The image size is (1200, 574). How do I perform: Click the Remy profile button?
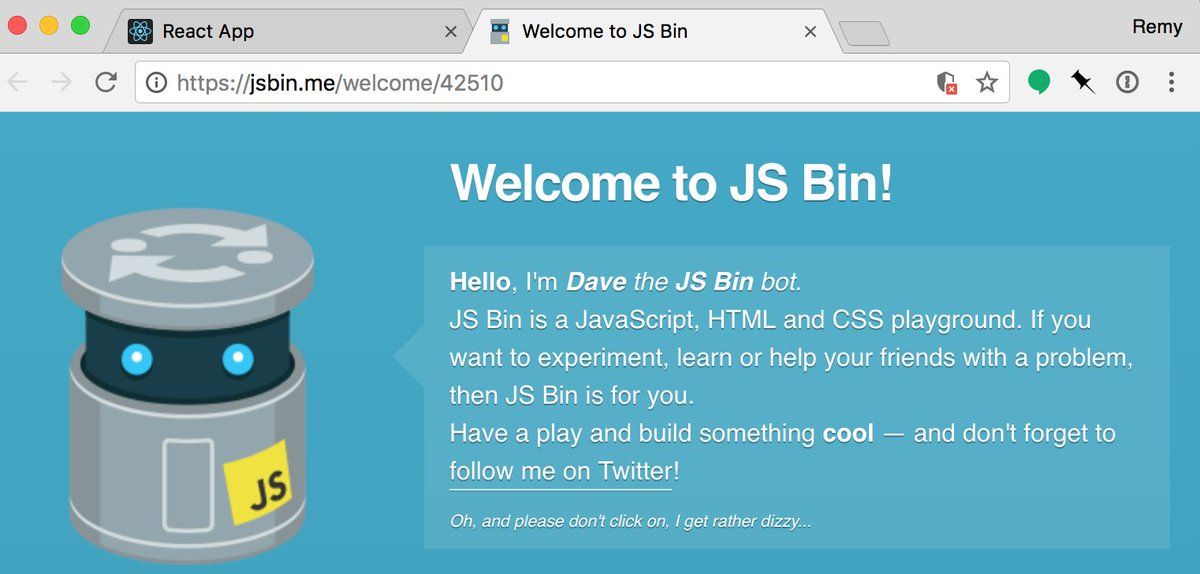click(x=1157, y=27)
